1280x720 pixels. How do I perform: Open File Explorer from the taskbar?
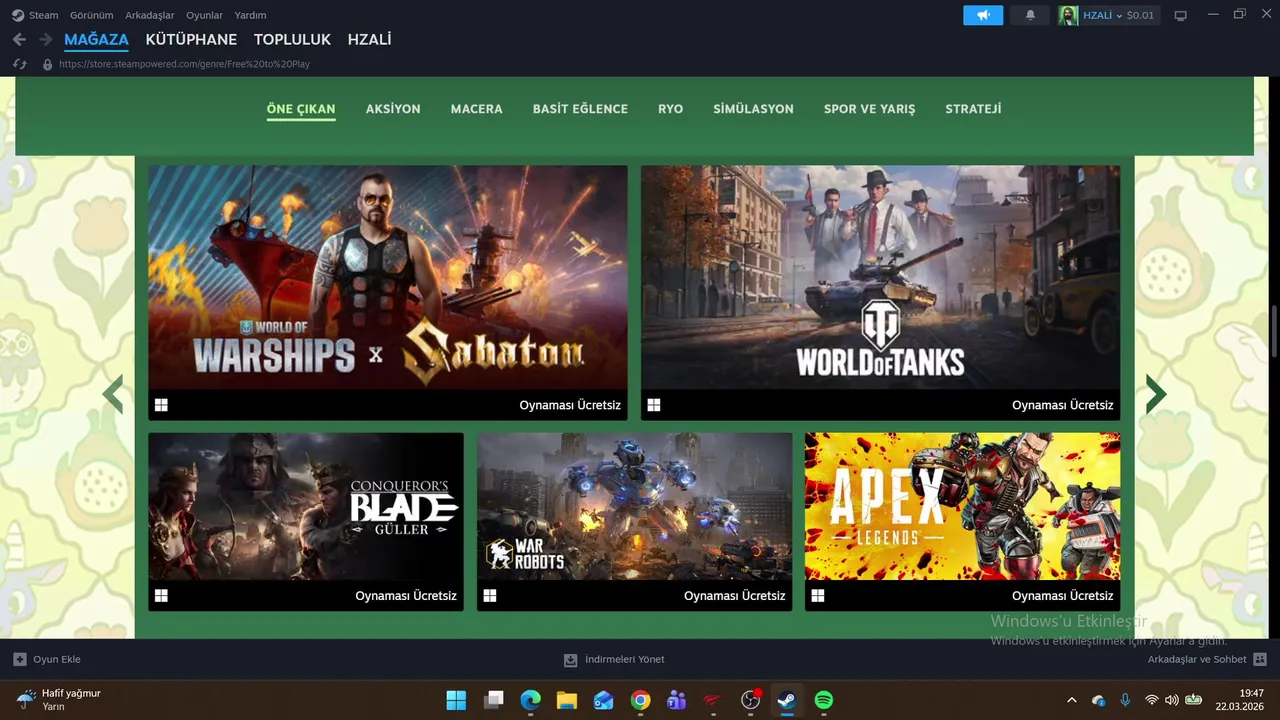click(567, 700)
